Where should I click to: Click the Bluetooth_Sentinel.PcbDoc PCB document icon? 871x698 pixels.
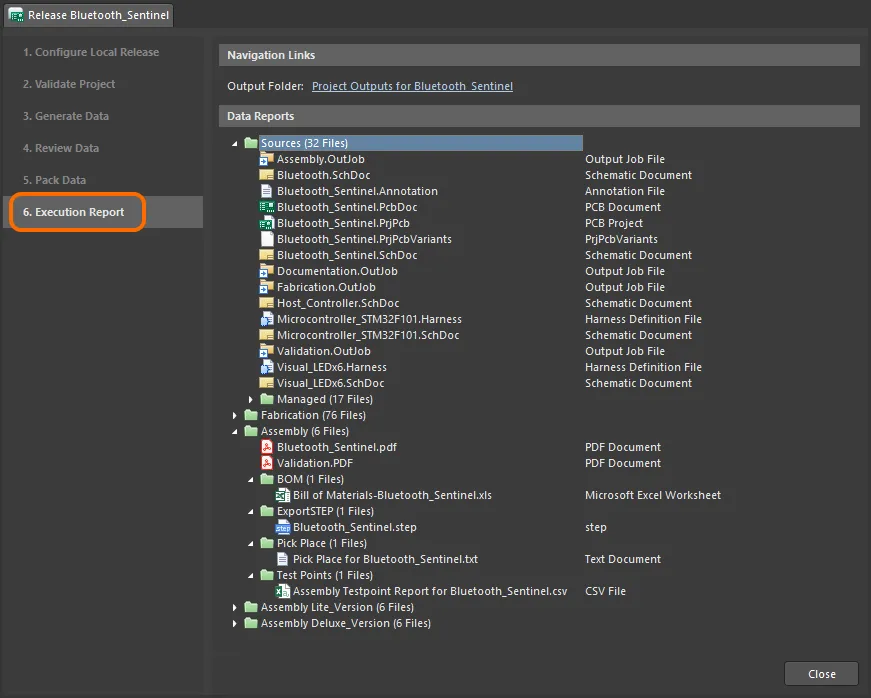pyautogui.click(x=266, y=207)
